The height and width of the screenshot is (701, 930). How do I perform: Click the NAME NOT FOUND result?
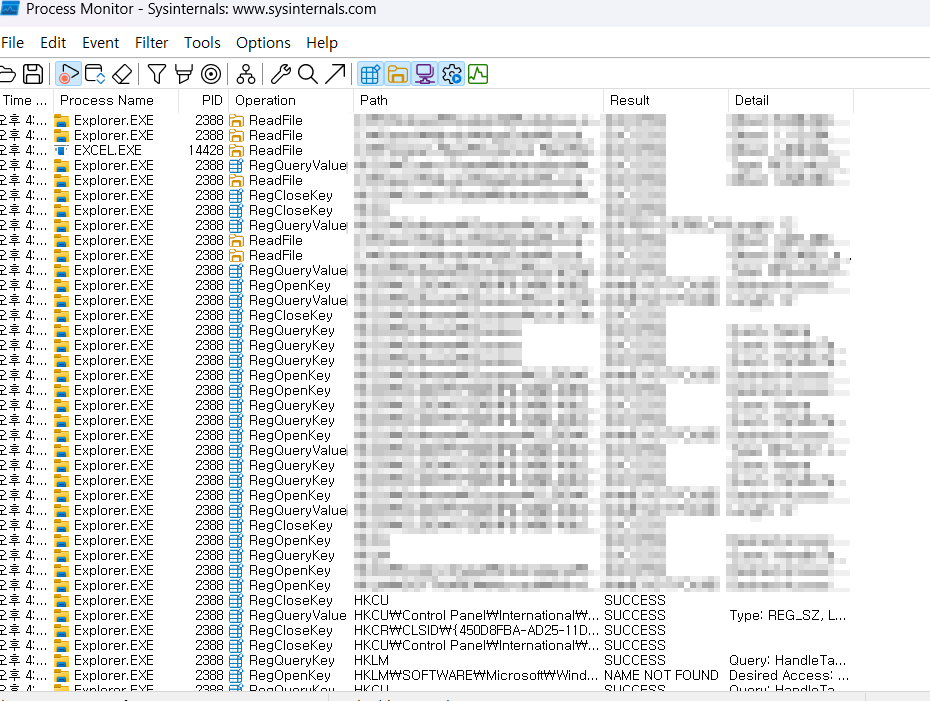[x=661, y=675]
